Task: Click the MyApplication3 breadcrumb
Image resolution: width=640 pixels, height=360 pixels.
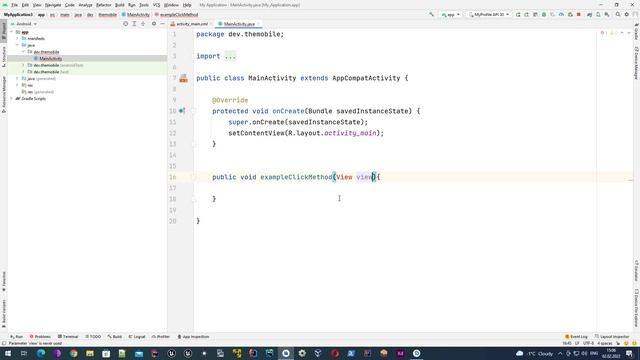Action: [18, 15]
